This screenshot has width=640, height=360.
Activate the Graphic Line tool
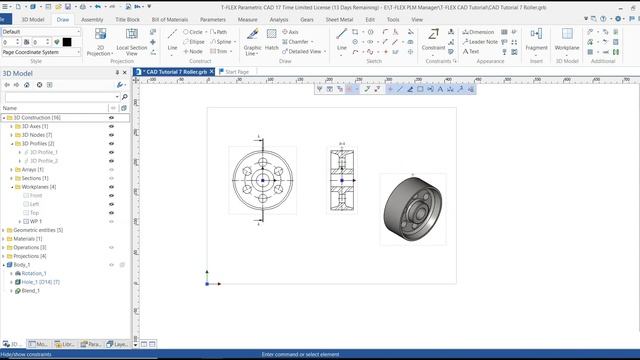(252, 41)
